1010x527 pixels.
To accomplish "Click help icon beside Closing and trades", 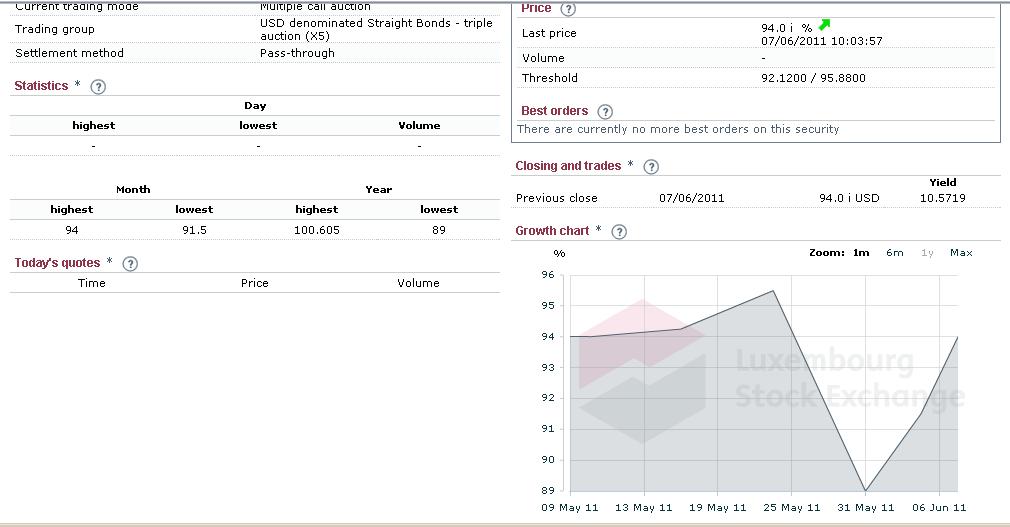I will tap(651, 167).
